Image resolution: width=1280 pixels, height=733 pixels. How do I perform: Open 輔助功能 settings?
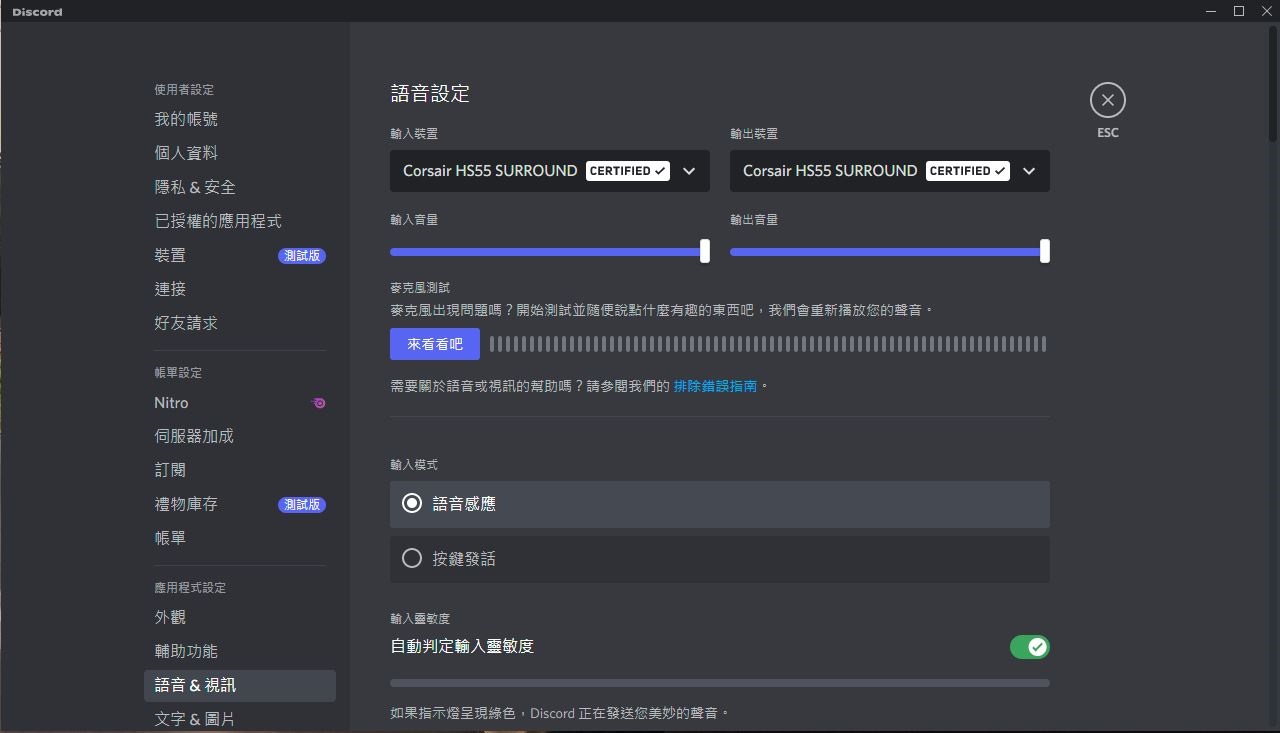(240, 651)
